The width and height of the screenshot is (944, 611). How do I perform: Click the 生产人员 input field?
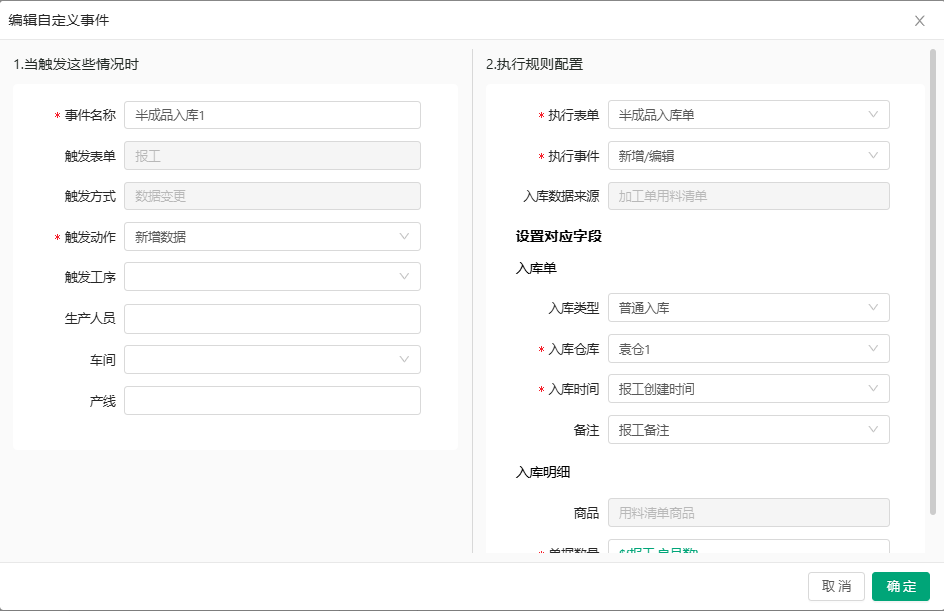[x=272, y=319]
